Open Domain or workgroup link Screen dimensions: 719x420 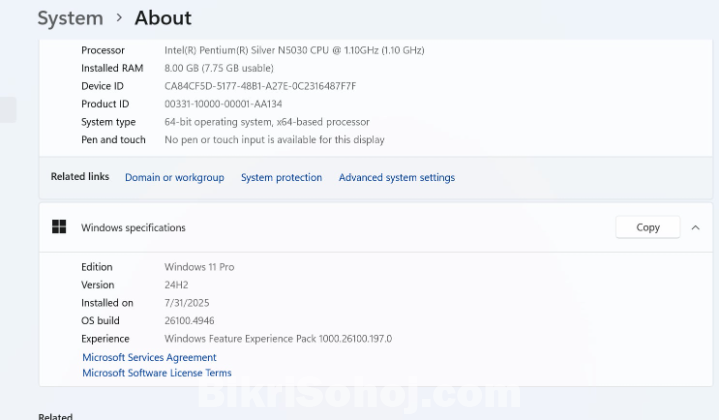point(175,177)
